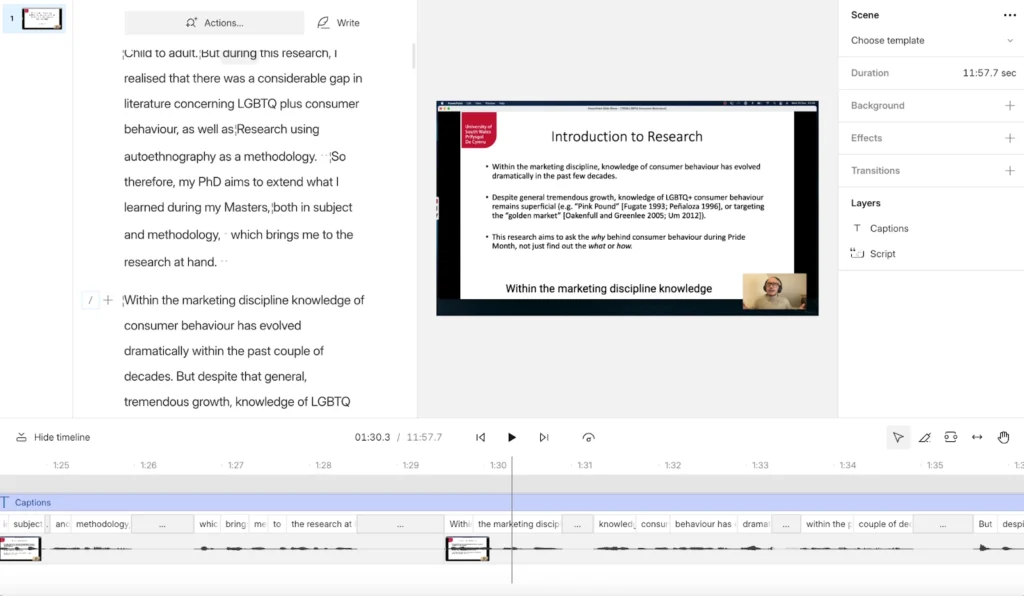1024x596 pixels.
Task: Select the range resize tool with horizontal arrows
Action: 976,437
